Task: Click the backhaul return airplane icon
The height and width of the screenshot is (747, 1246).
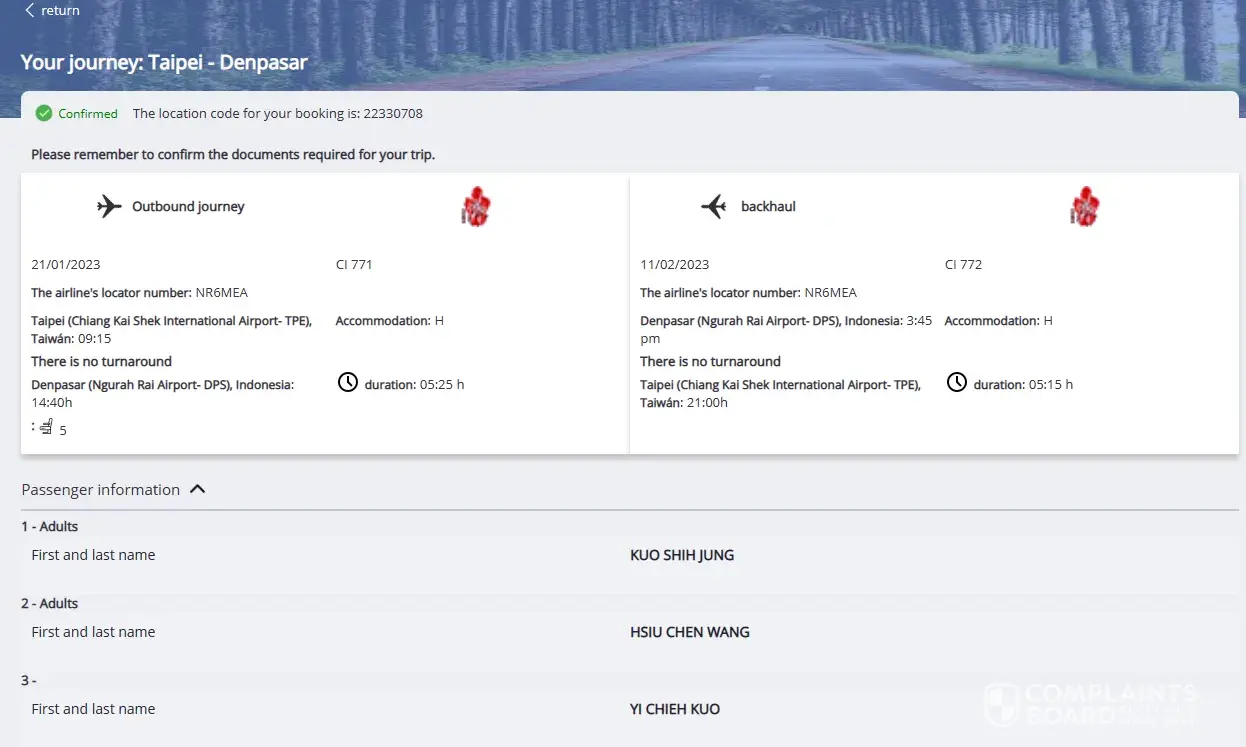Action: click(x=713, y=207)
